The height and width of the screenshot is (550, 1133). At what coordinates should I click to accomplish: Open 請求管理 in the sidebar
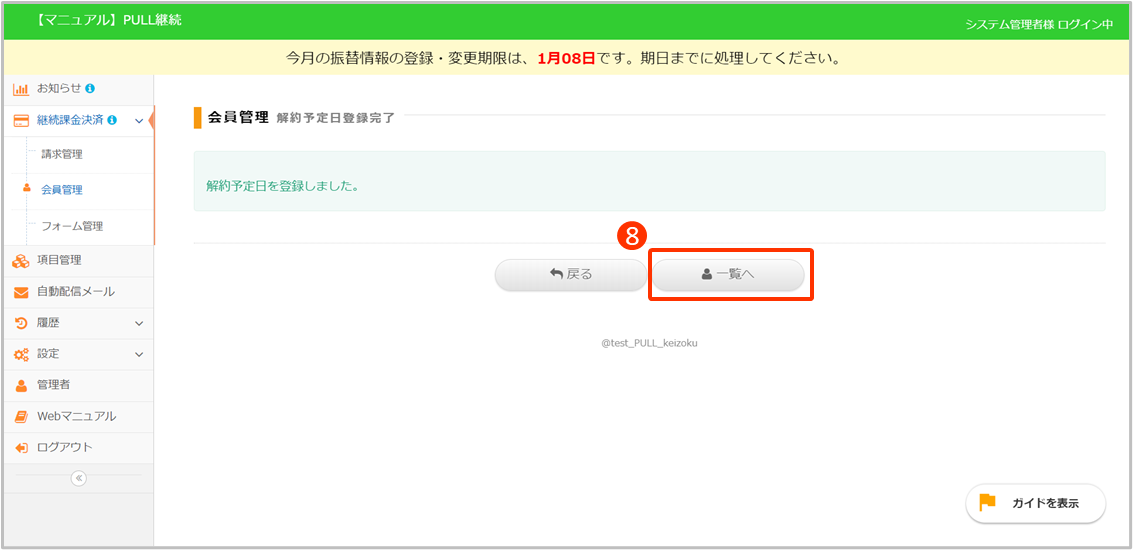click(x=62, y=155)
